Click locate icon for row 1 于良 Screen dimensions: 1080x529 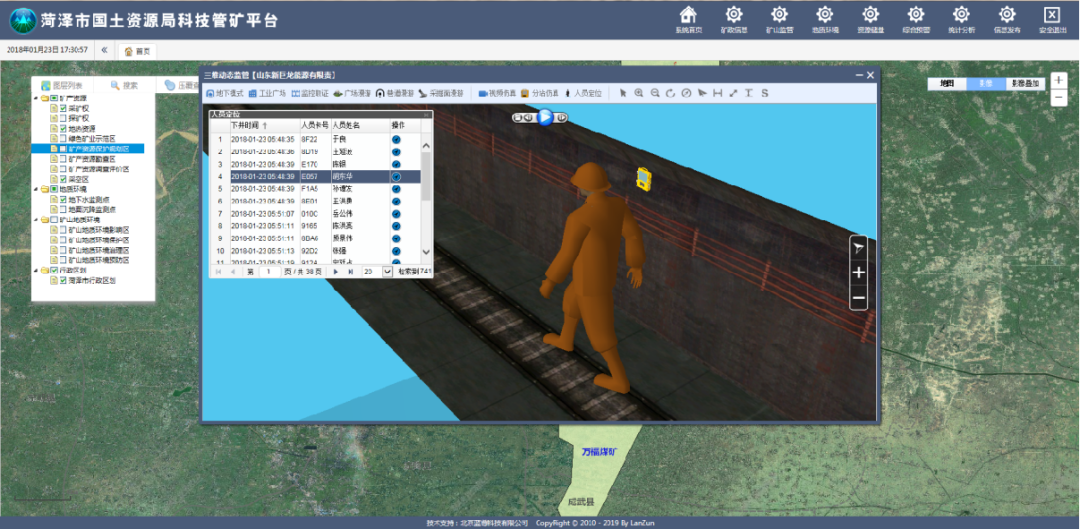pos(396,139)
